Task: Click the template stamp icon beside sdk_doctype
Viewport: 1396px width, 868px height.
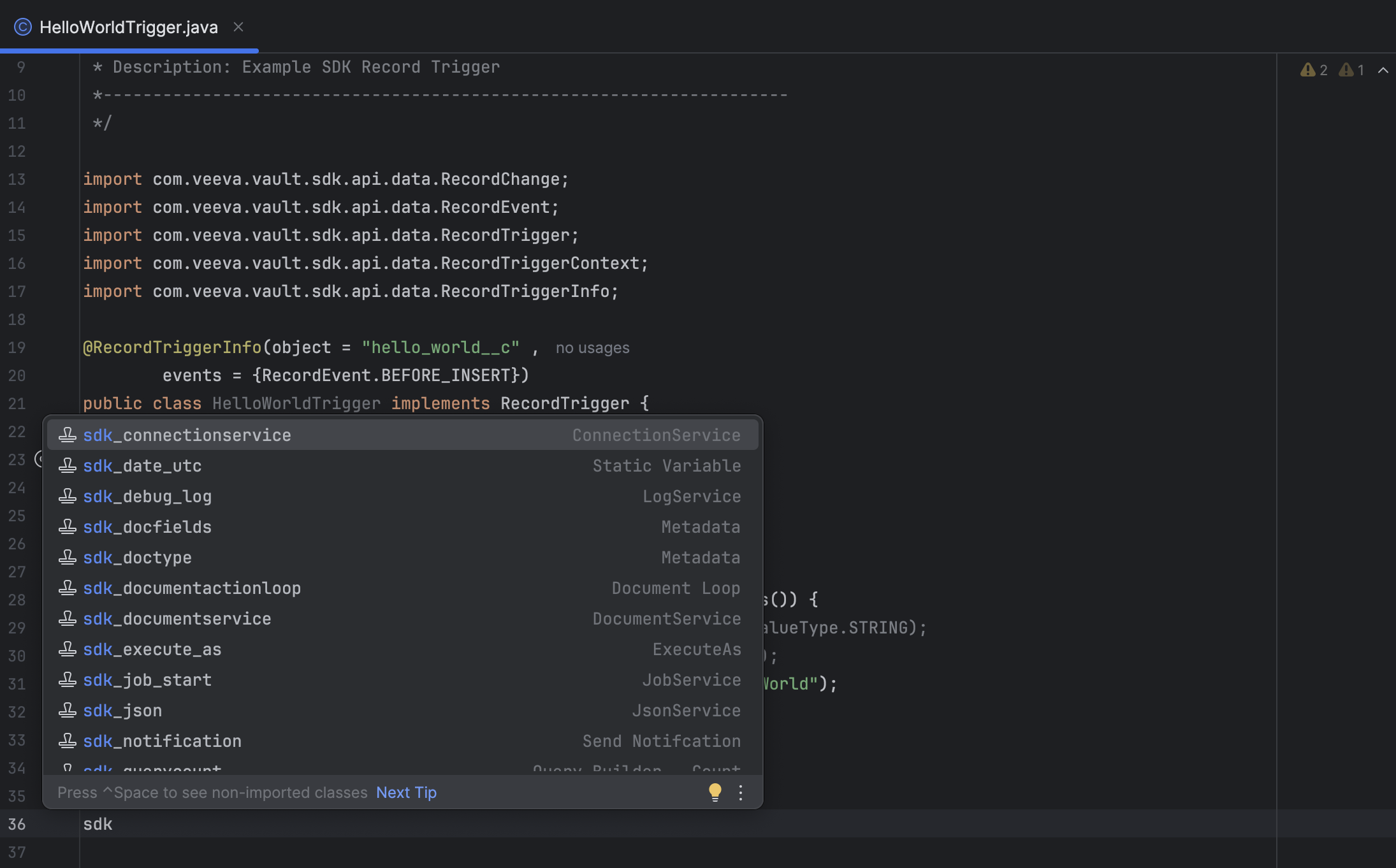Action: [x=68, y=557]
